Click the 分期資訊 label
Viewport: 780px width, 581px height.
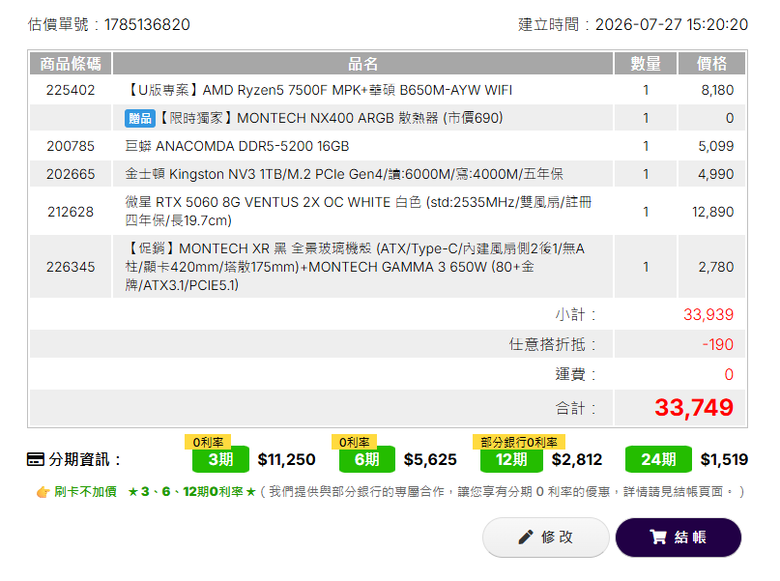click(85, 459)
